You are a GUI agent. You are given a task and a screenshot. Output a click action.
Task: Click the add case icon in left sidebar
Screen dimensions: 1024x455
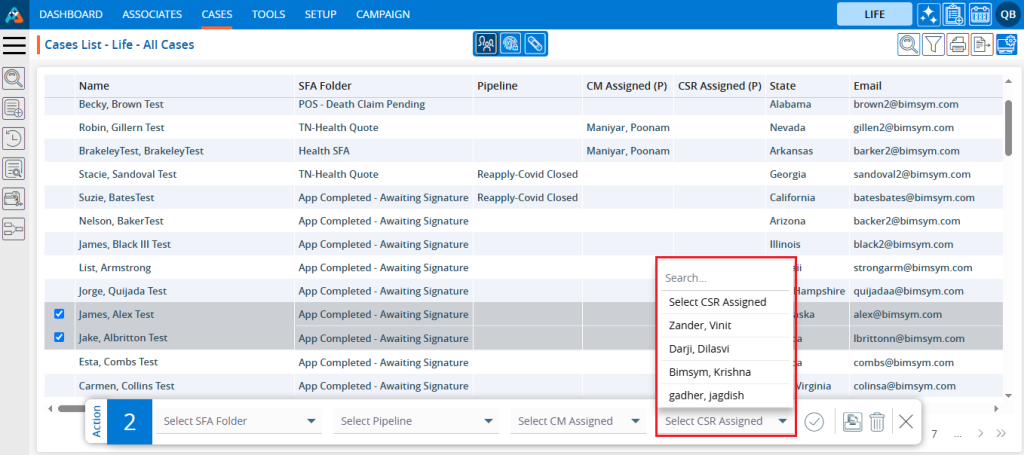pyautogui.click(x=14, y=109)
